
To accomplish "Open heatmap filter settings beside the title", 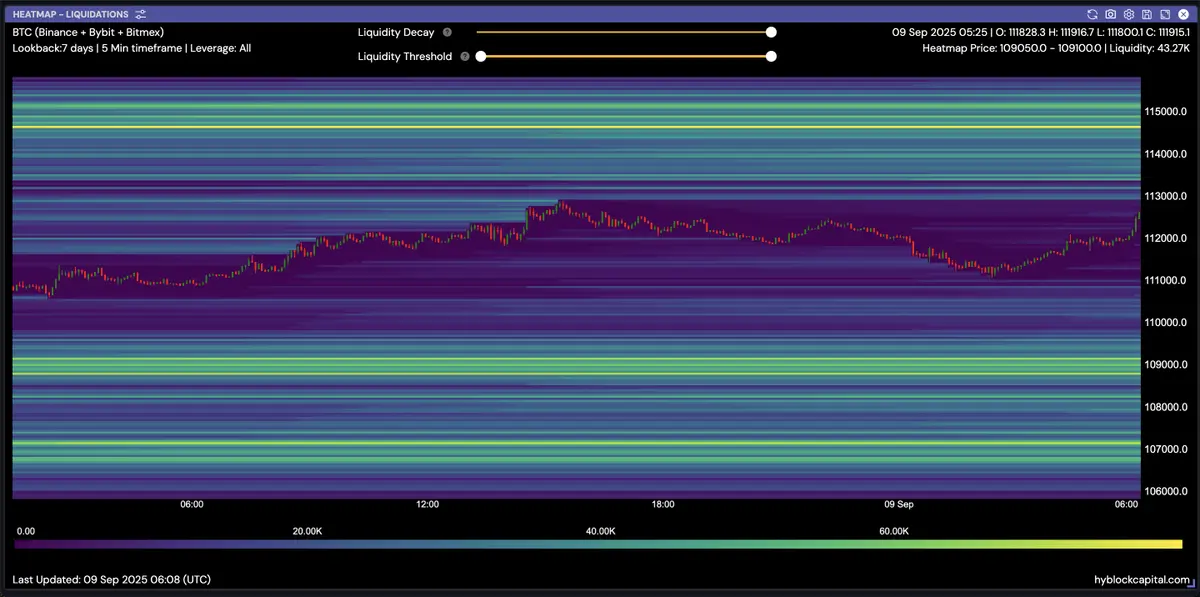I will (141, 14).
